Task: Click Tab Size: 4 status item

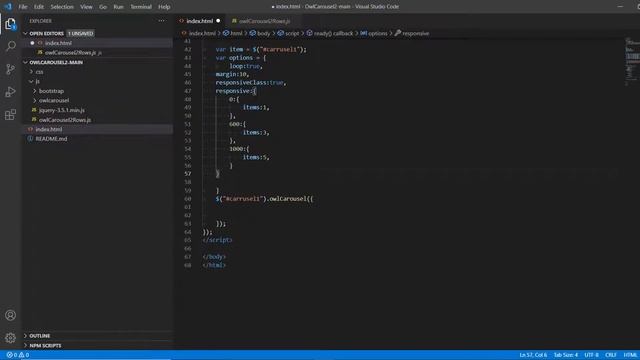Action: point(566,355)
